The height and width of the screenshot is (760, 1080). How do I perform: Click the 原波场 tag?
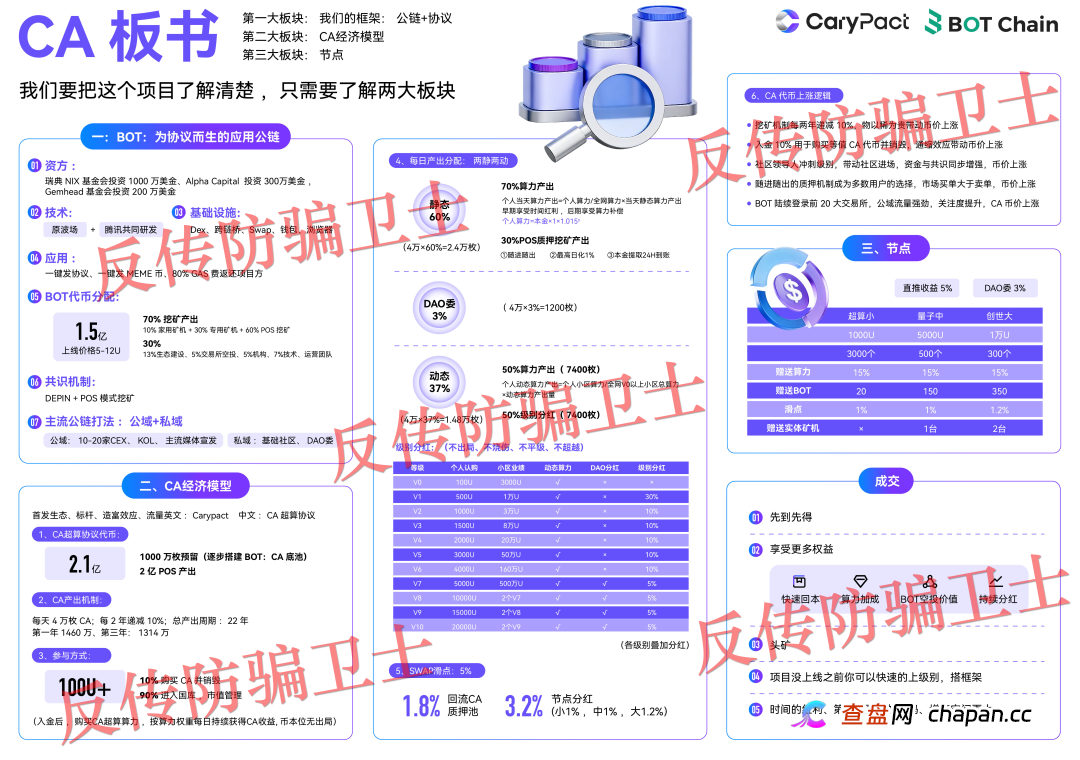click(65, 229)
